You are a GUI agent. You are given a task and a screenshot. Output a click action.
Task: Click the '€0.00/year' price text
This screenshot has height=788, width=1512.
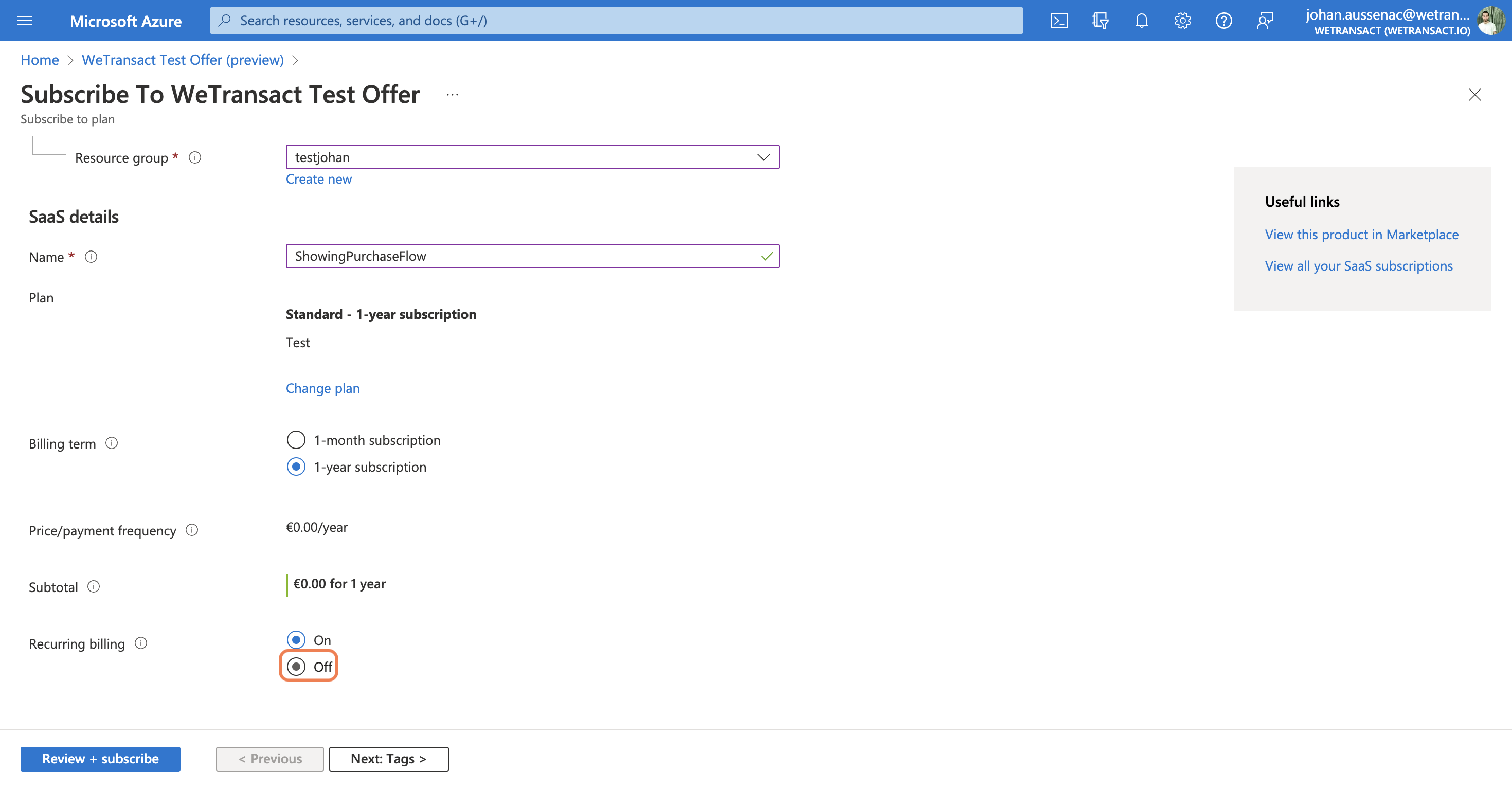[x=317, y=527]
